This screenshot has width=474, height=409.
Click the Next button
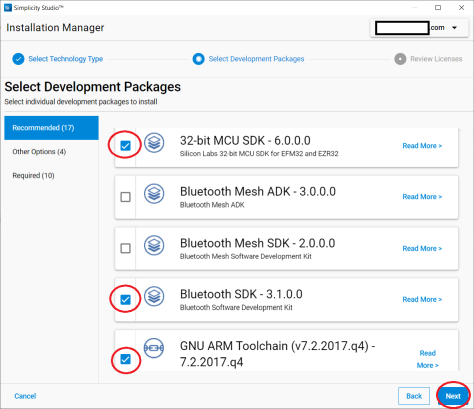(453, 396)
